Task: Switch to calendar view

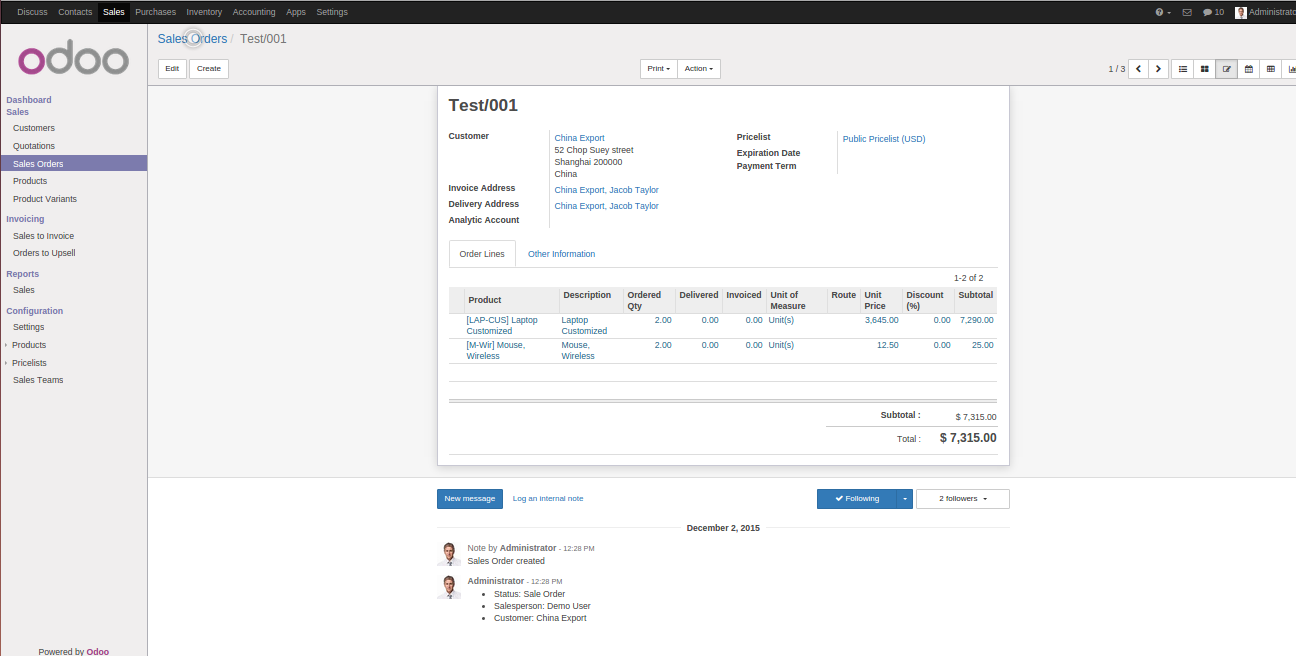Action: [1248, 69]
